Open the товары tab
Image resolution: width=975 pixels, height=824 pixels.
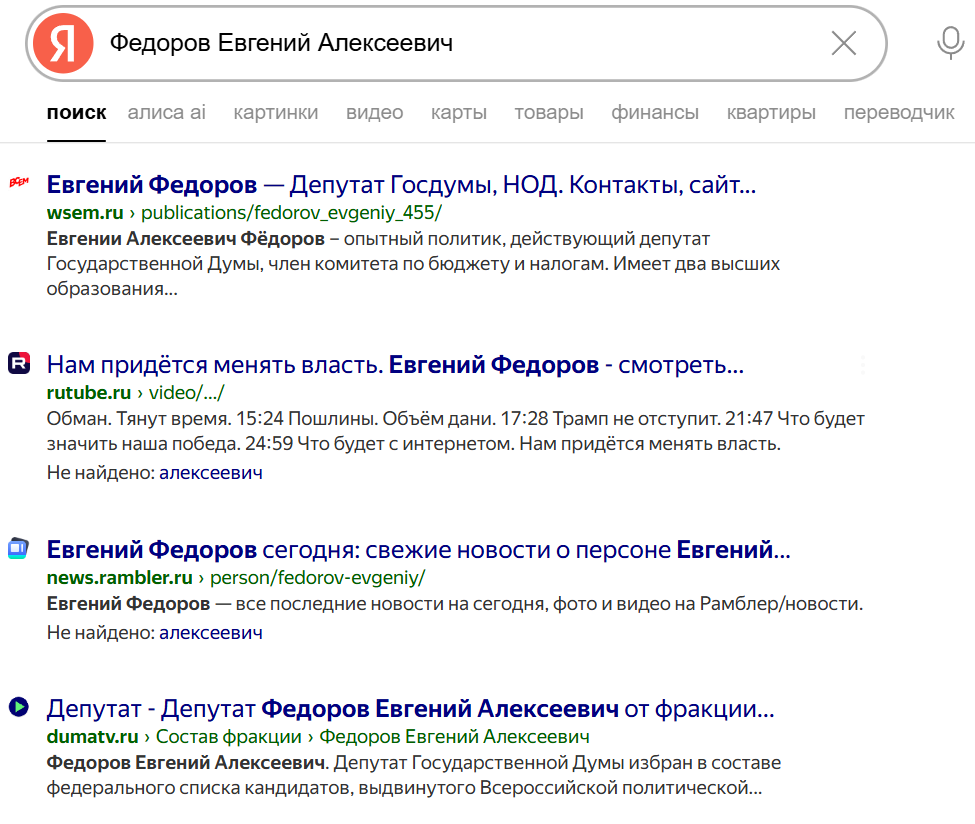coord(549,113)
